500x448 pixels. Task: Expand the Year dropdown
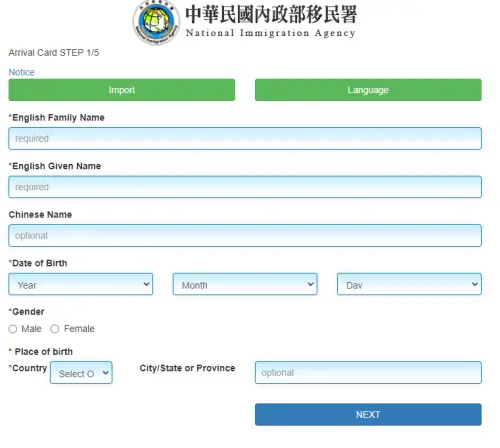[81, 284]
